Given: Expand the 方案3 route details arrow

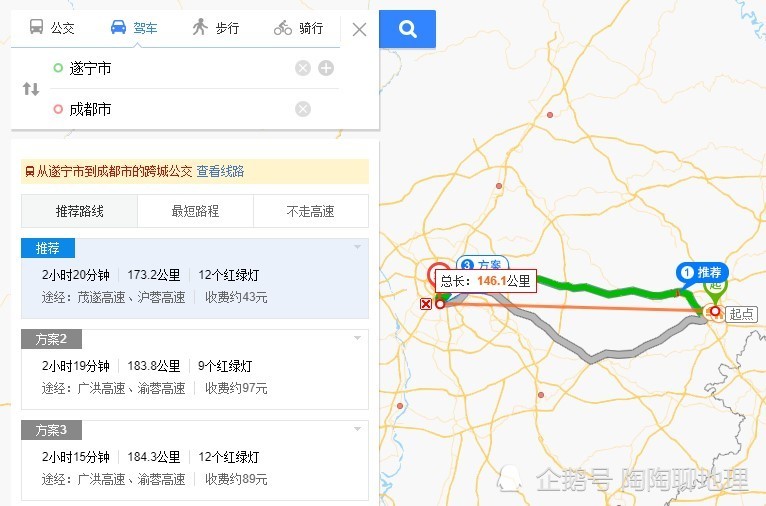Looking at the screenshot, I should [358, 429].
